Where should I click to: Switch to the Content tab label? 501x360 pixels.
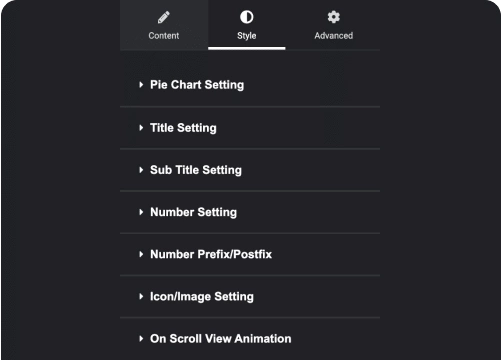click(164, 36)
